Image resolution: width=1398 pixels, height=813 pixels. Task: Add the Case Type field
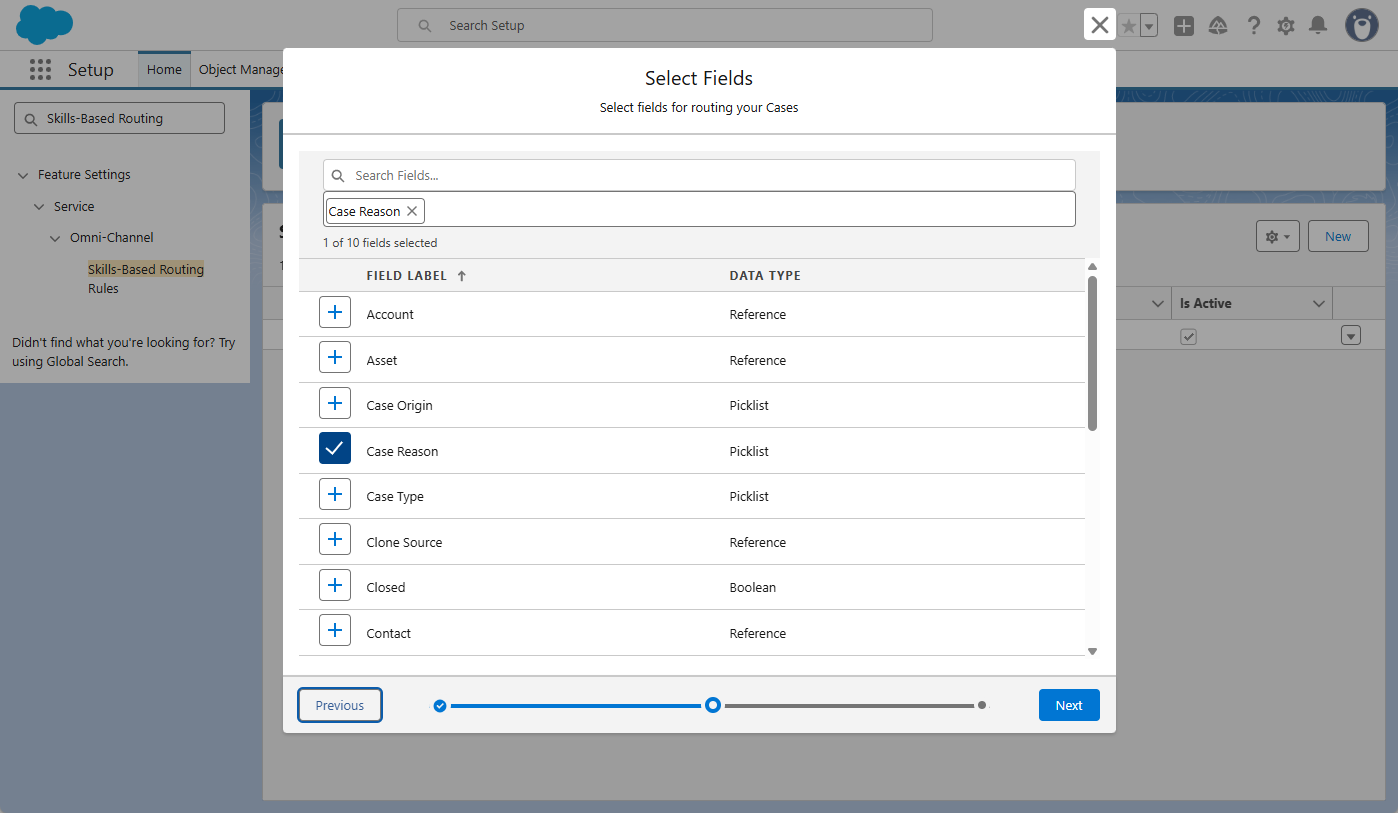coord(335,495)
